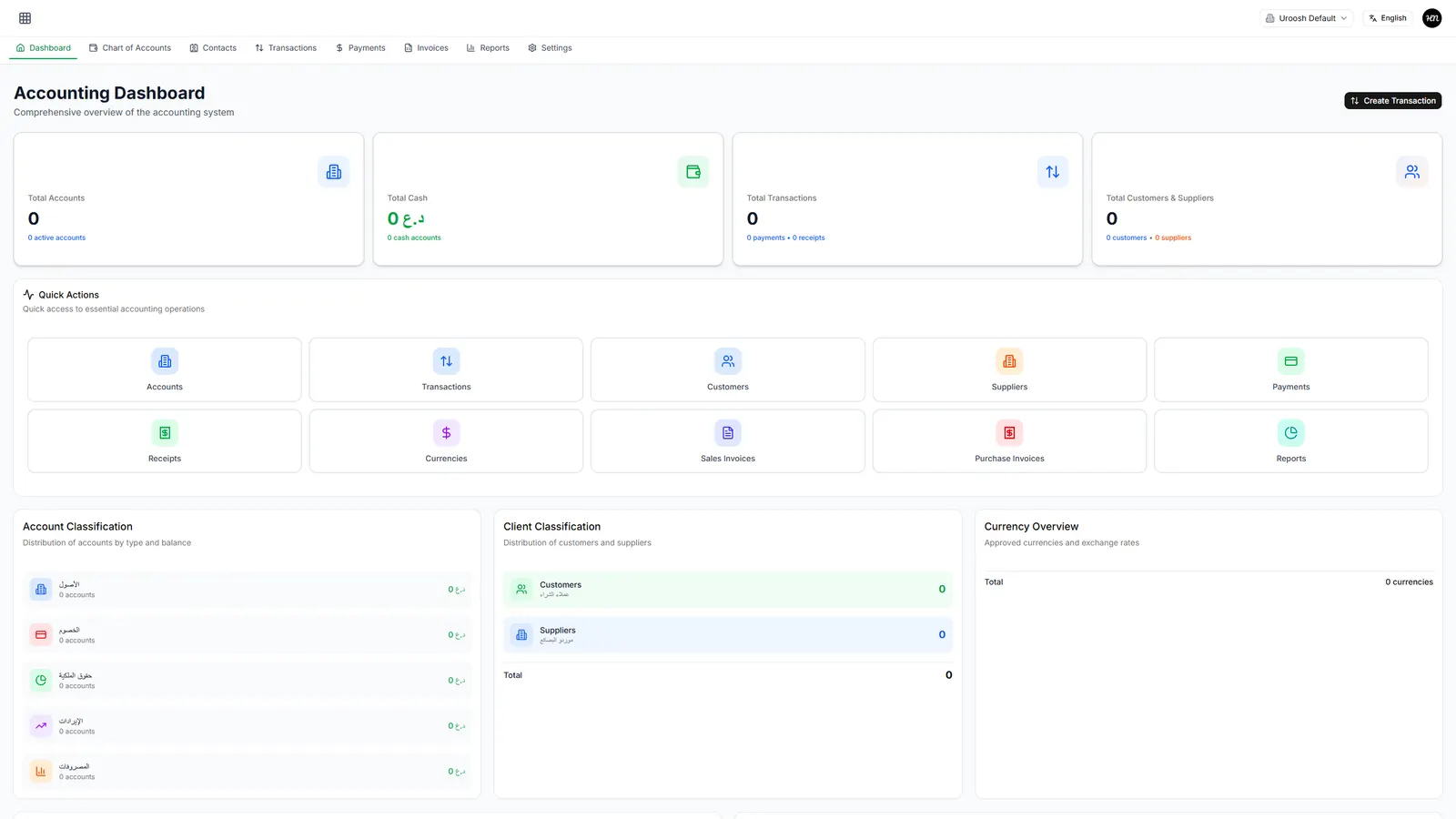Select the Suppliers row in Client Classification
The height and width of the screenshot is (819, 1456).
[728, 635]
